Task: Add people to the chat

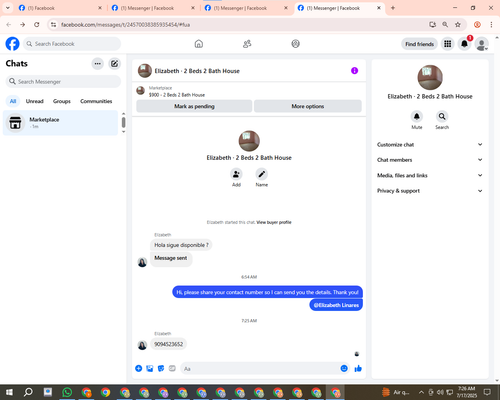Action: (x=236, y=174)
